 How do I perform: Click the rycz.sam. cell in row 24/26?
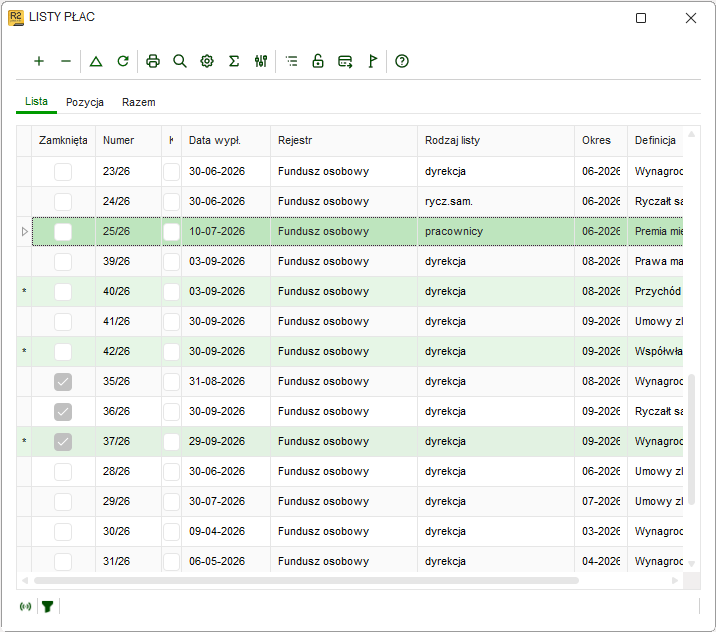tap(496, 201)
